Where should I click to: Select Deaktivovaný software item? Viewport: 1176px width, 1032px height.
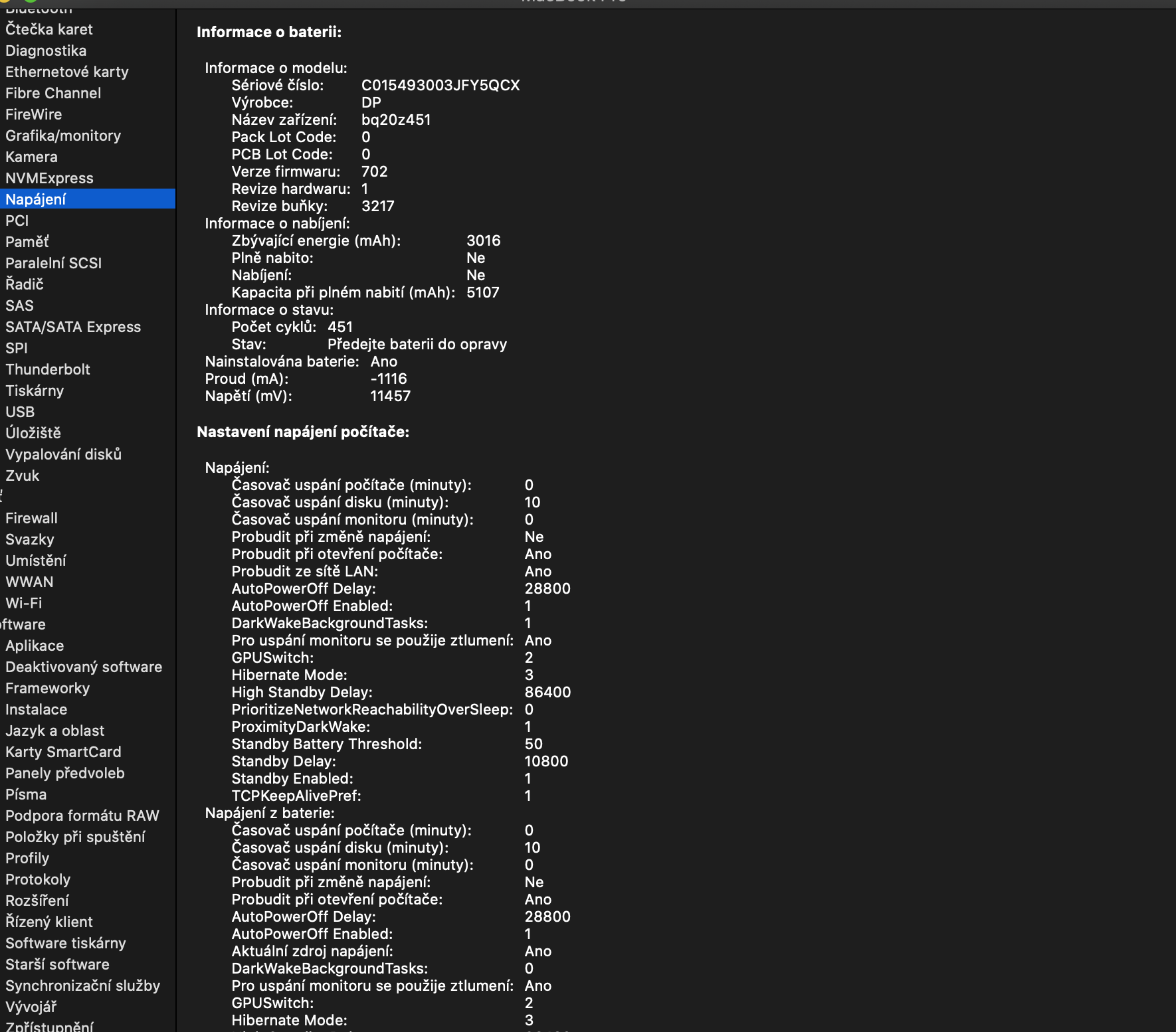(x=84, y=667)
